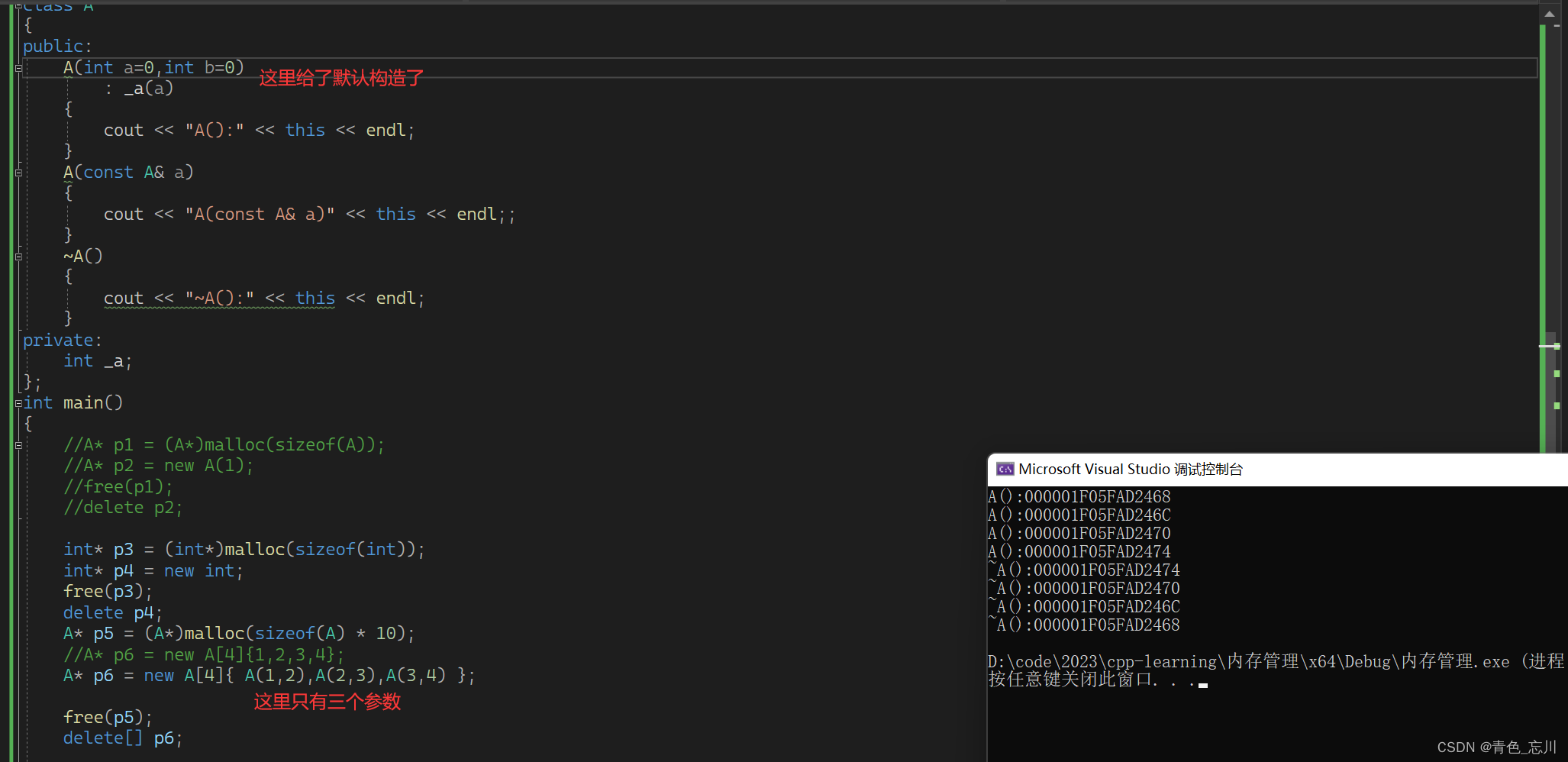This screenshot has width=1568, height=762.
Task: Click the 'public:' access specifier line
Action: coord(57,47)
